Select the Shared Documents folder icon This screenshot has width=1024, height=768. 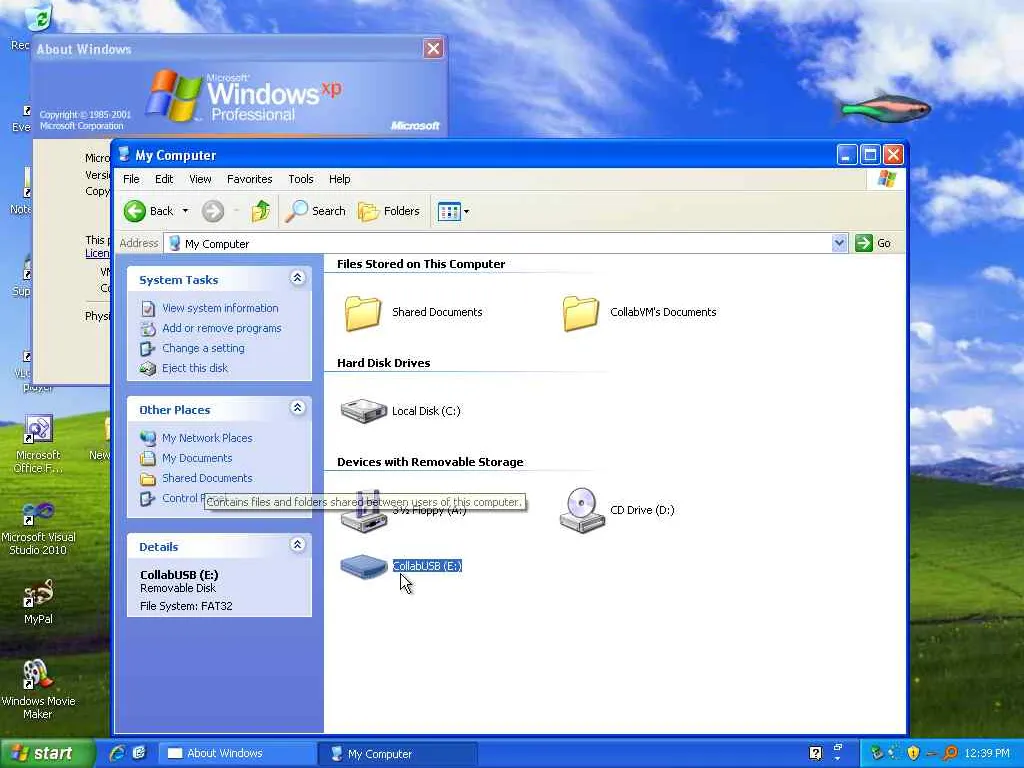coord(363,313)
